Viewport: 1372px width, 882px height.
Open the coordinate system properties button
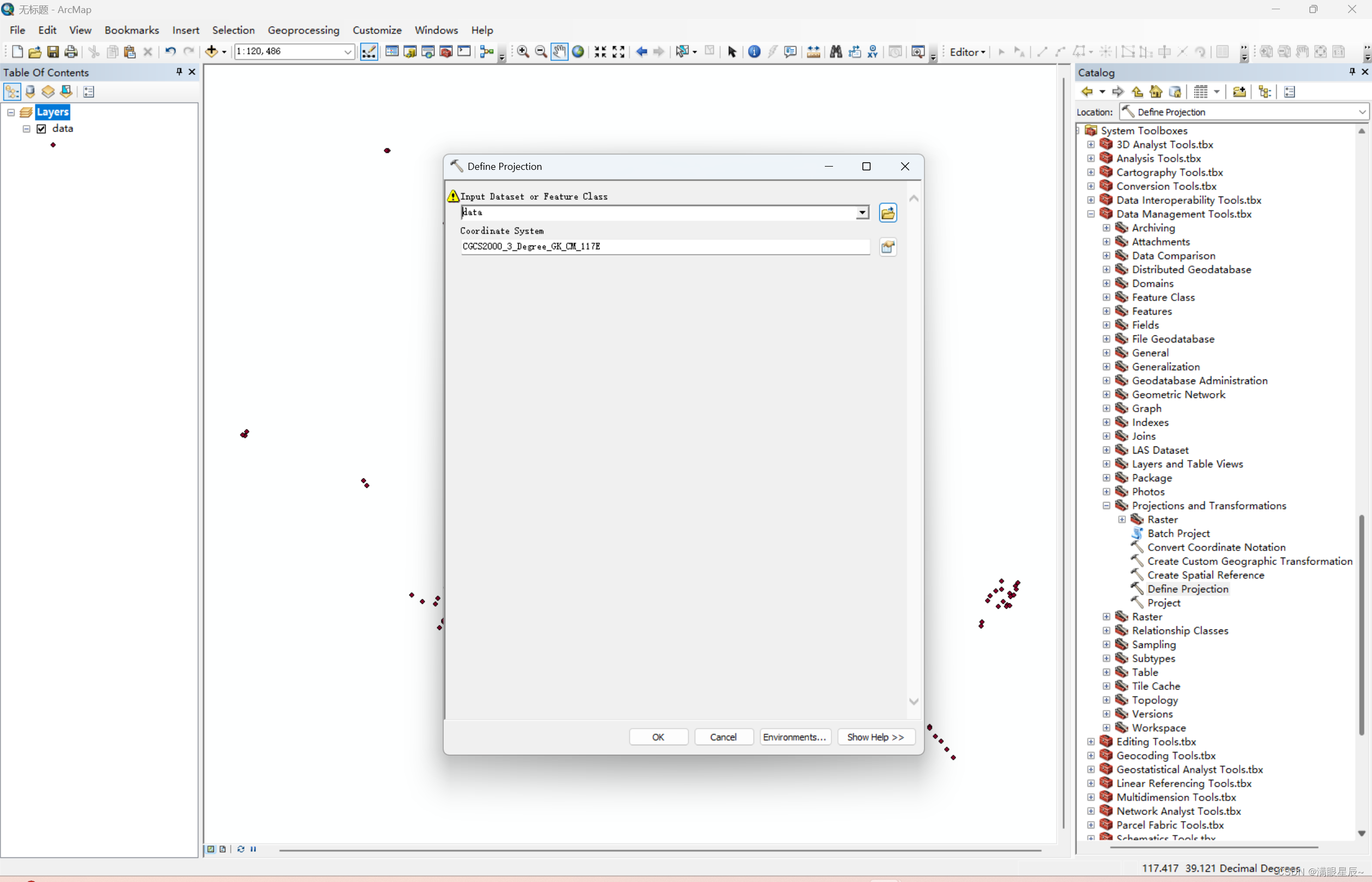point(887,247)
